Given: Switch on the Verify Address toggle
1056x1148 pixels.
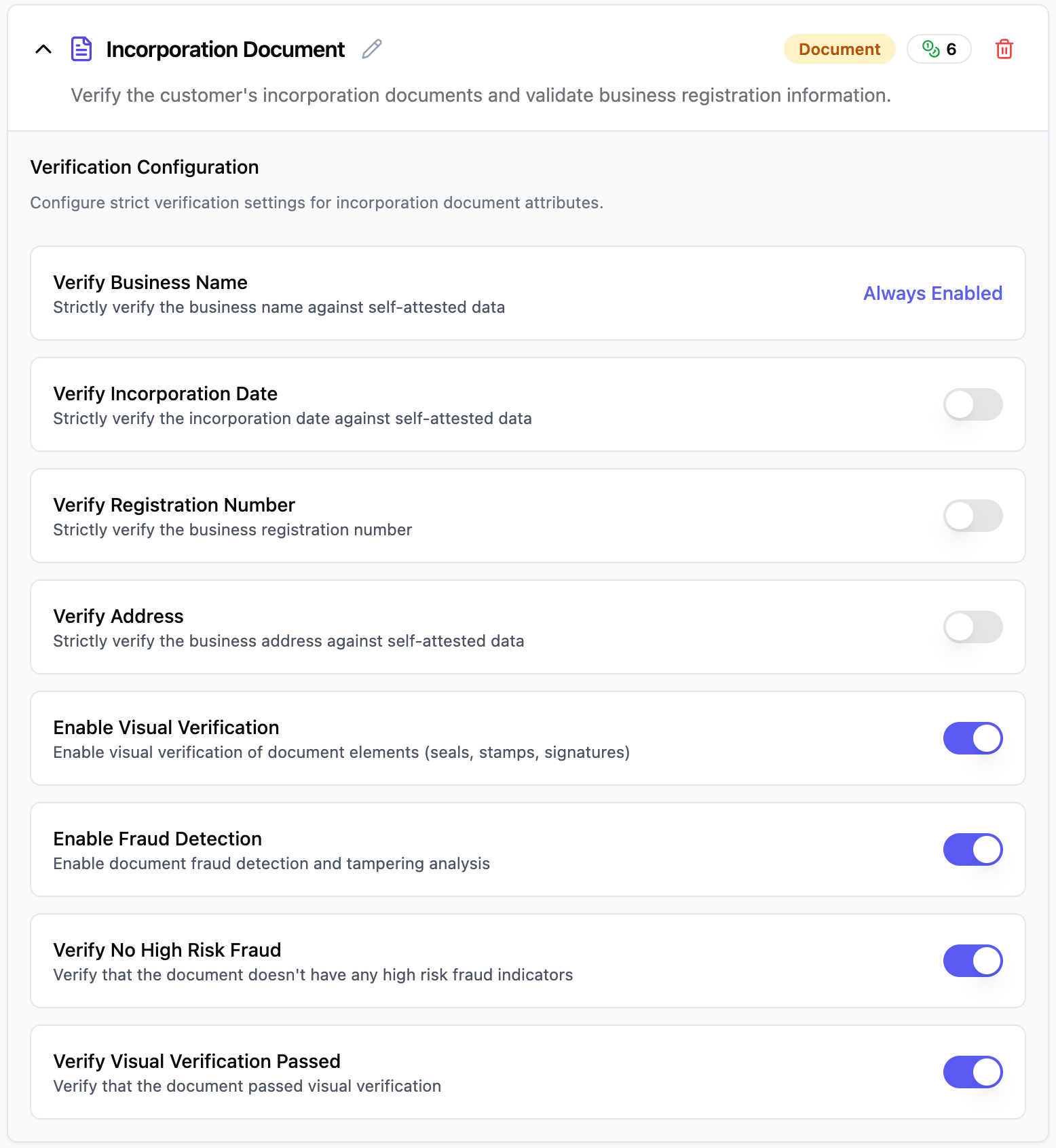Looking at the screenshot, I should [x=973, y=627].
